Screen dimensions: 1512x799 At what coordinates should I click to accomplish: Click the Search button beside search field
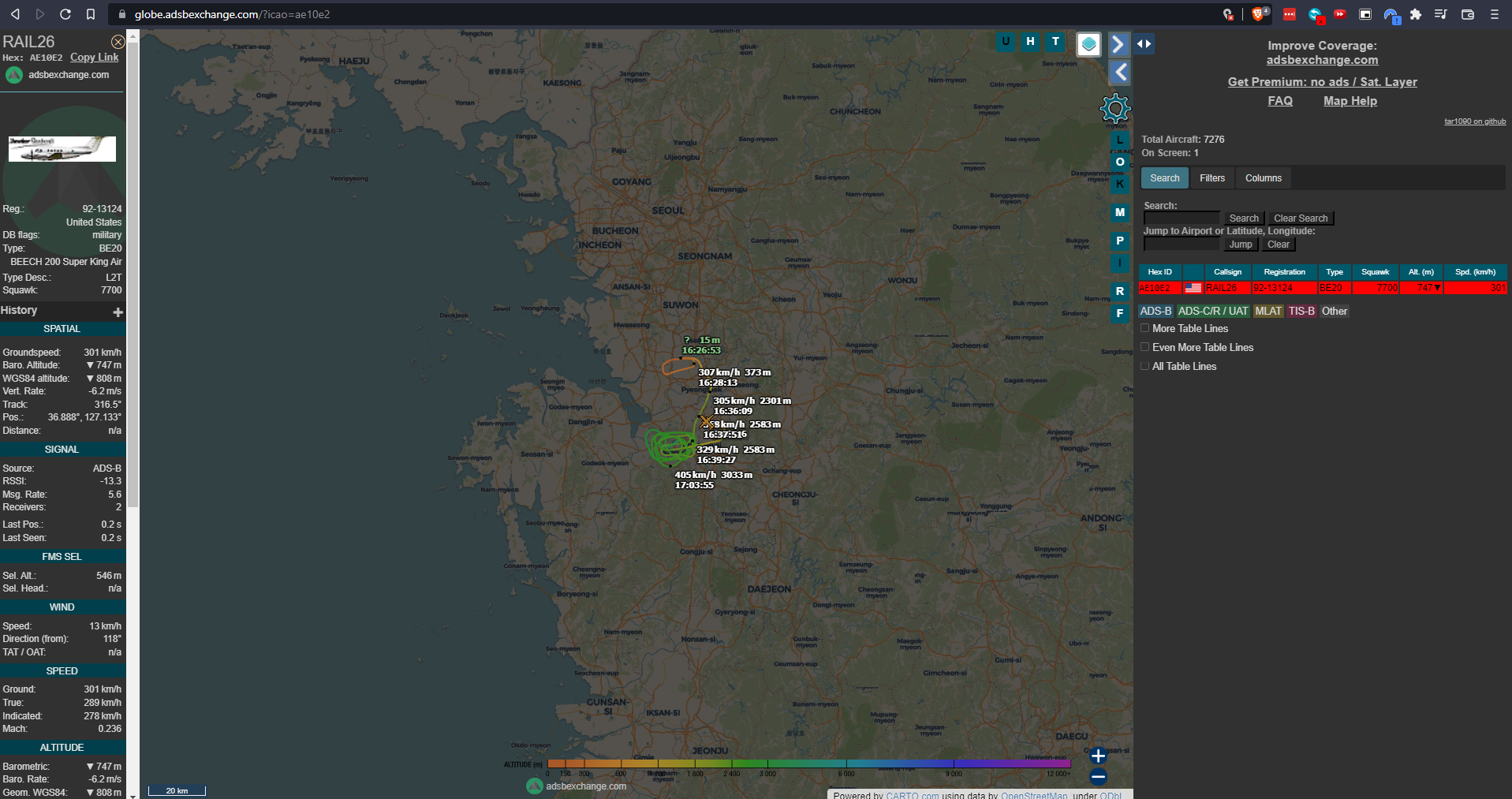coord(1244,218)
